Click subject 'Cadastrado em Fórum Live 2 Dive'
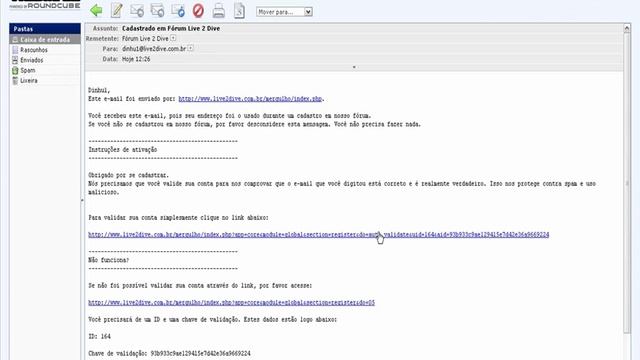 coord(171,28)
